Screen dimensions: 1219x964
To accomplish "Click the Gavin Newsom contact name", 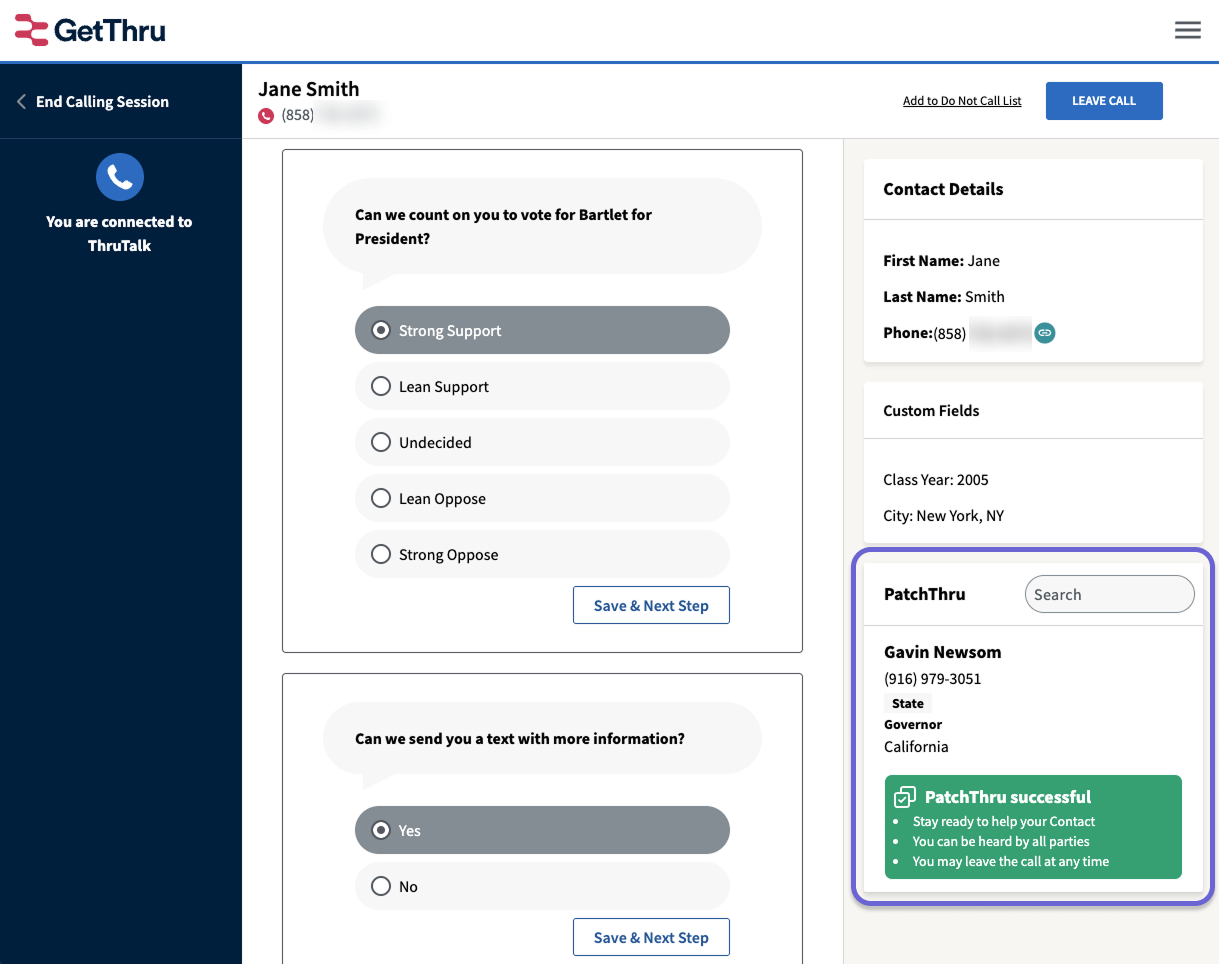I will [x=943, y=652].
